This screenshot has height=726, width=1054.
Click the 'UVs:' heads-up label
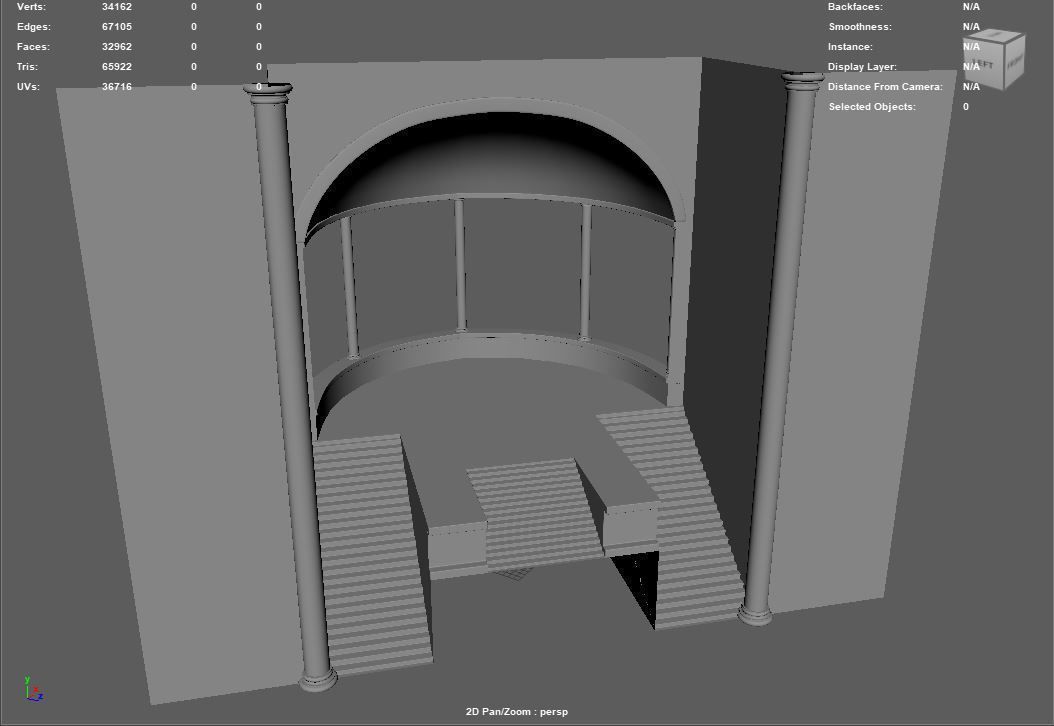pyautogui.click(x=28, y=87)
